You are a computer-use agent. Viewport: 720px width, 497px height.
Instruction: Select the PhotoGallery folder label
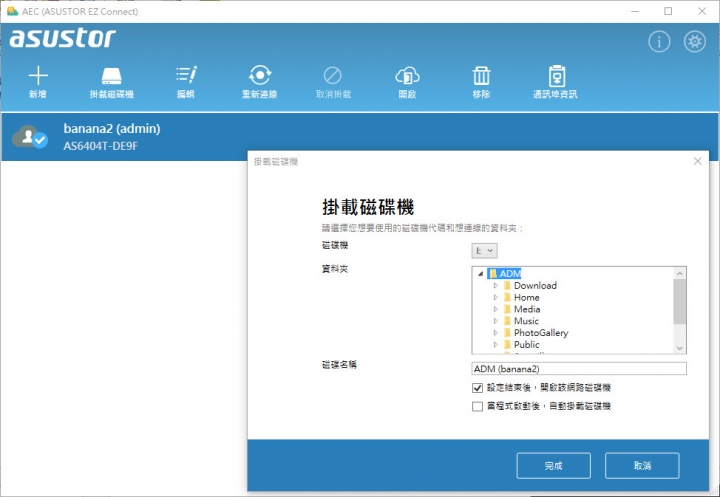click(541, 333)
